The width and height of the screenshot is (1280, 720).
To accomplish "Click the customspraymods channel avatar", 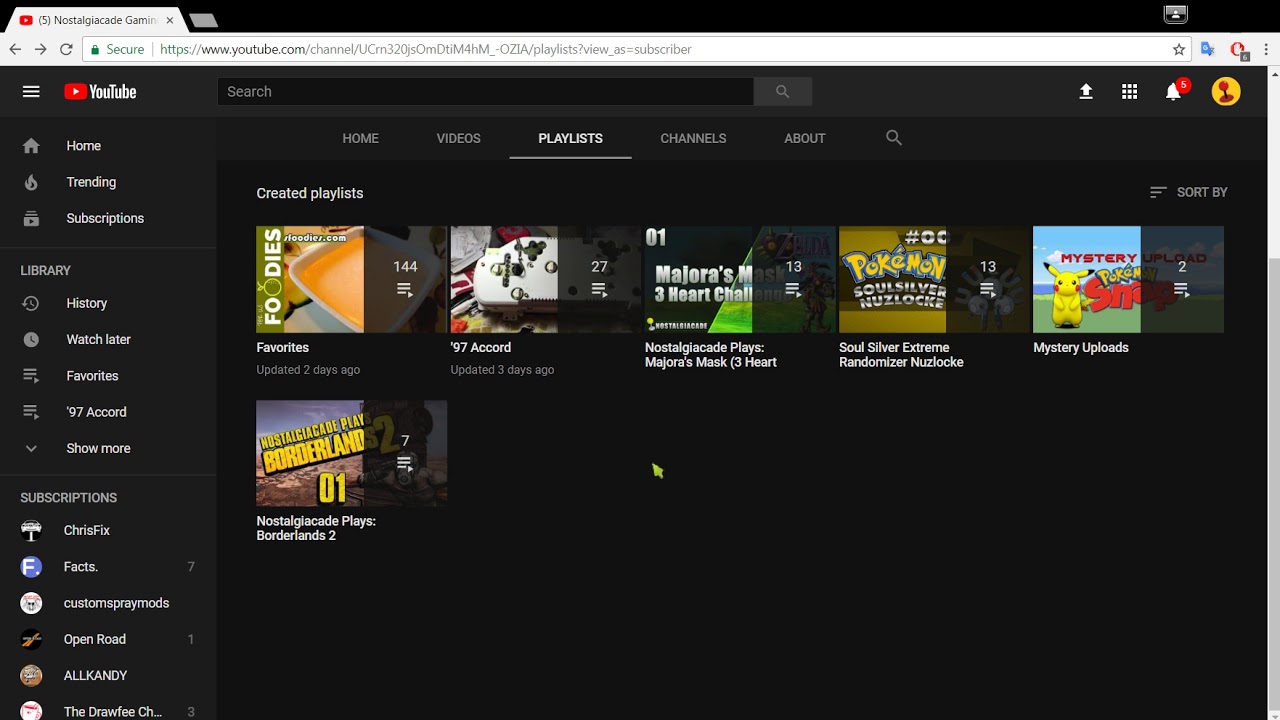I will coord(31,603).
